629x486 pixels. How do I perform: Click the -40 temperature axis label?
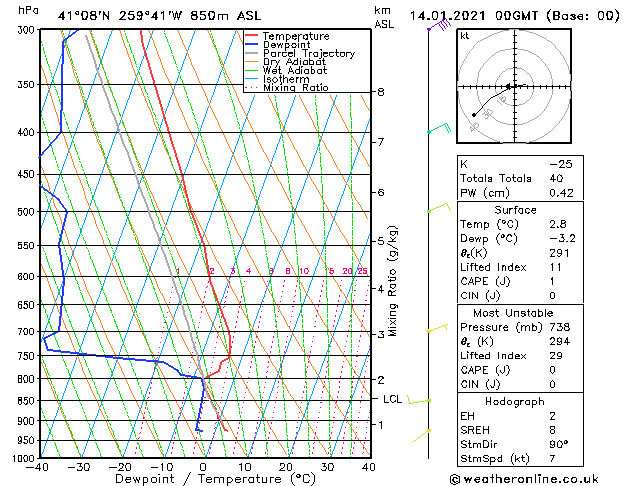click(37, 467)
